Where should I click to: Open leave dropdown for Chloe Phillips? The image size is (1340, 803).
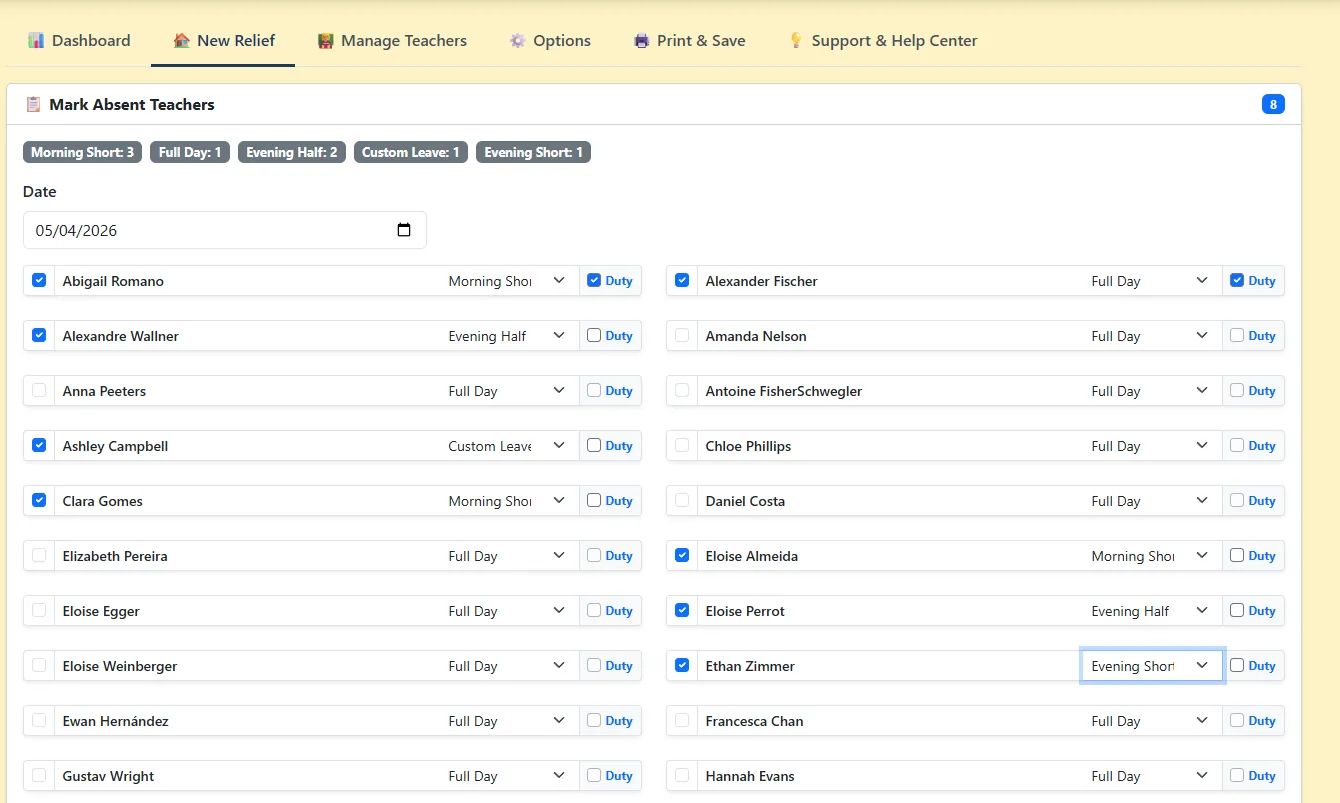click(1152, 446)
